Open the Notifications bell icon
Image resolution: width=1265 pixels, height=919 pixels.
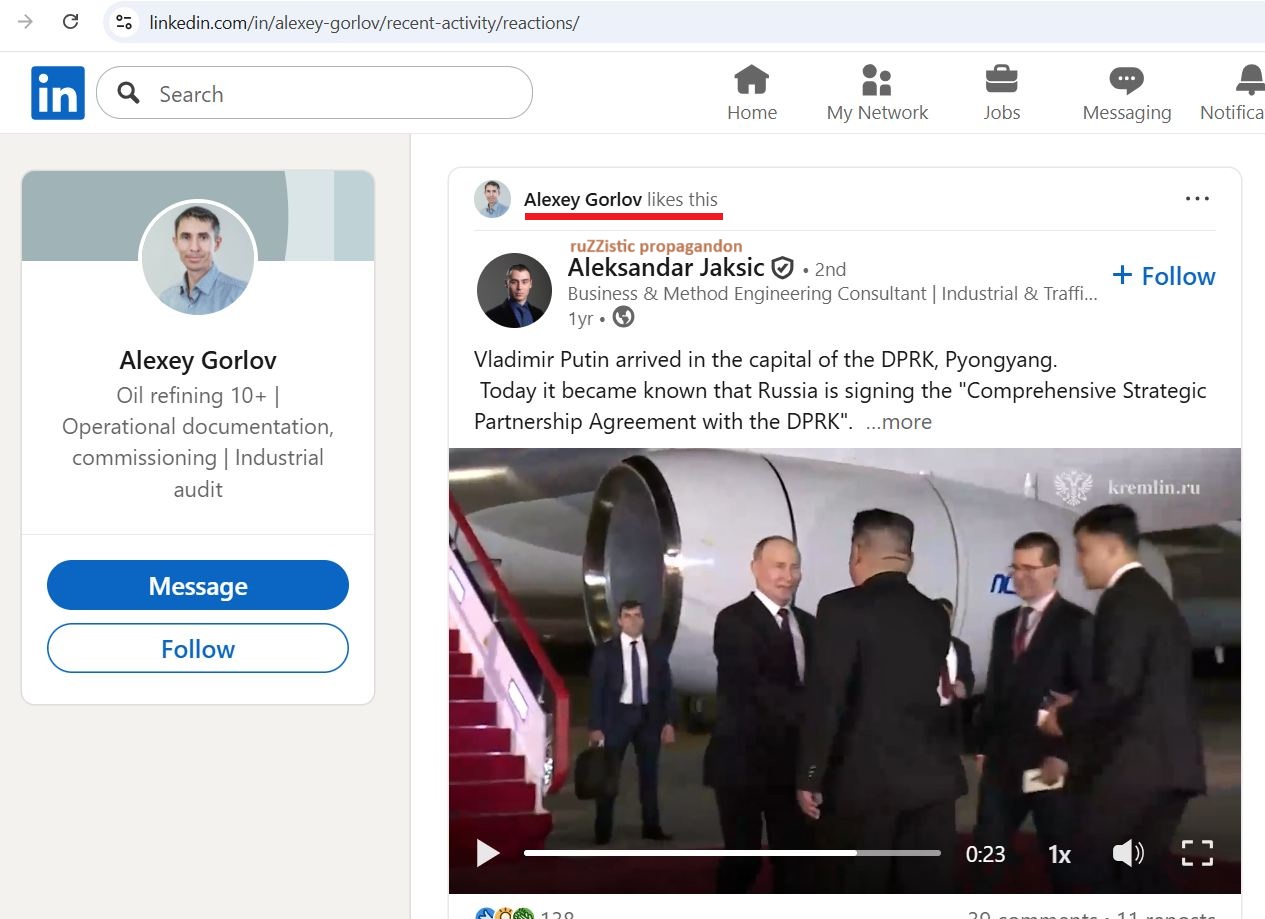1249,80
